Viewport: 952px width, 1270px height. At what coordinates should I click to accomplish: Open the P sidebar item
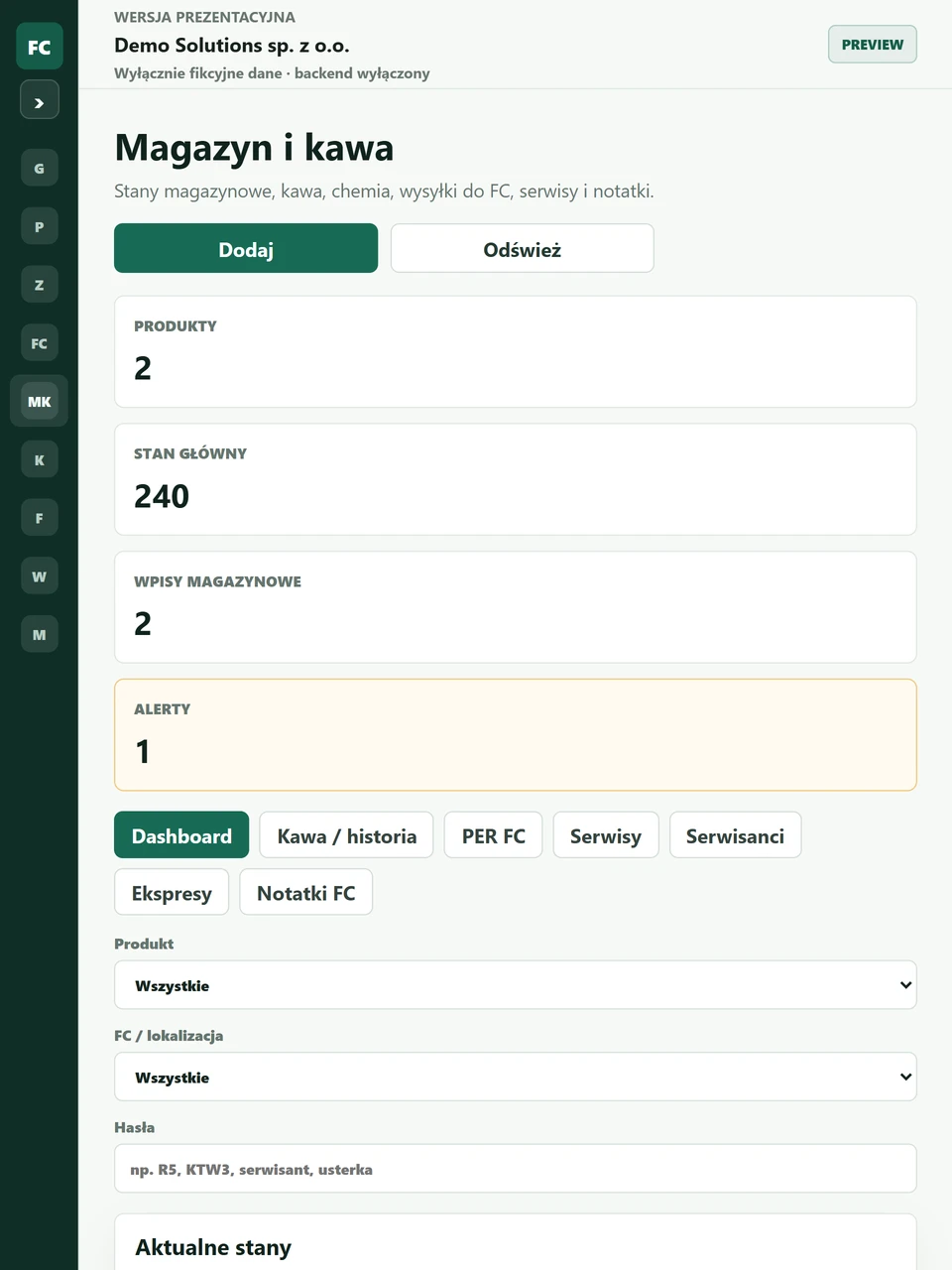(40, 226)
